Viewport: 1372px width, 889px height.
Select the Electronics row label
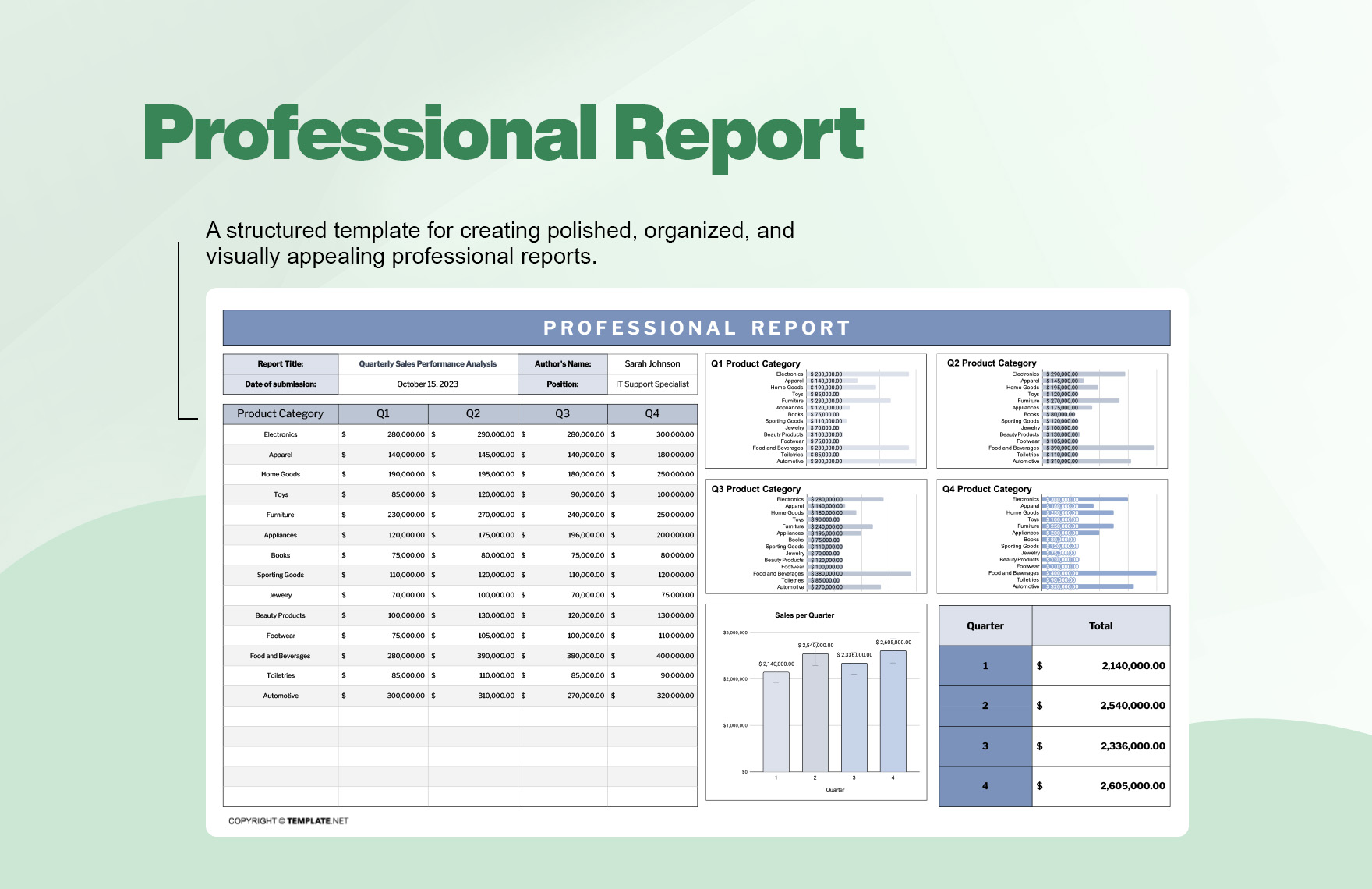[281, 434]
